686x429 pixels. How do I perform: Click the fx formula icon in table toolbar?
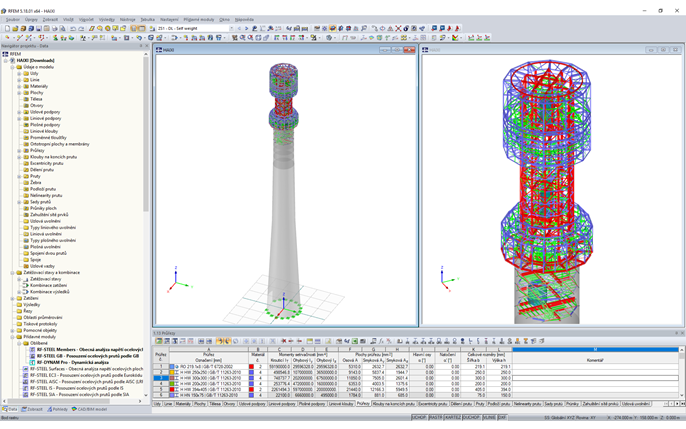381,341
